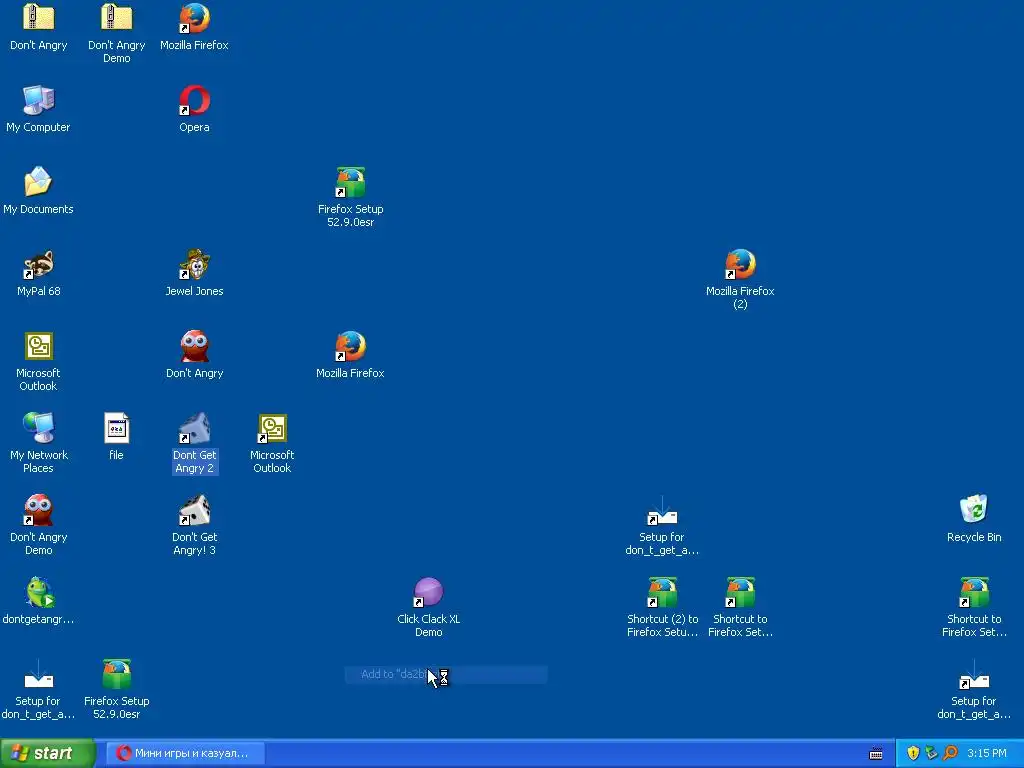Select the Click Clack XL Demo shortcut
The width and height of the screenshot is (1024, 768).
click(428, 592)
